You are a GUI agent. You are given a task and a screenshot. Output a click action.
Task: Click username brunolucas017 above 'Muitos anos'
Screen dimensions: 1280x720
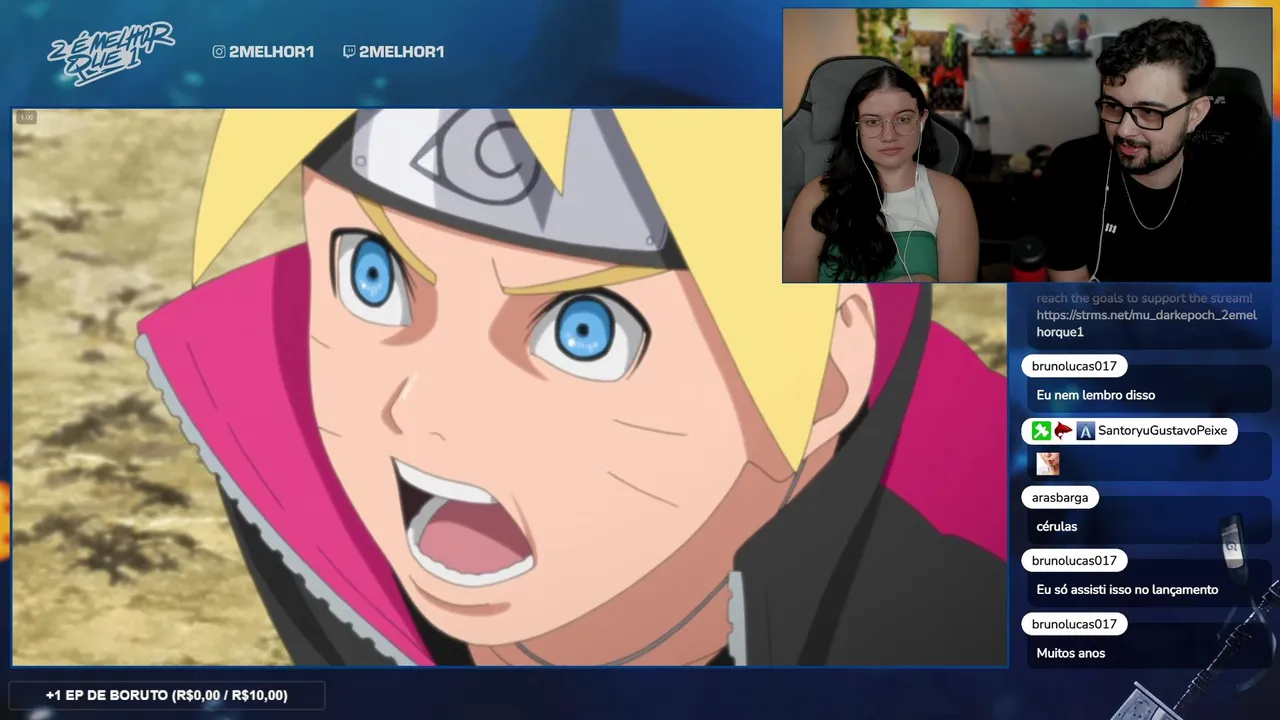click(x=1074, y=624)
